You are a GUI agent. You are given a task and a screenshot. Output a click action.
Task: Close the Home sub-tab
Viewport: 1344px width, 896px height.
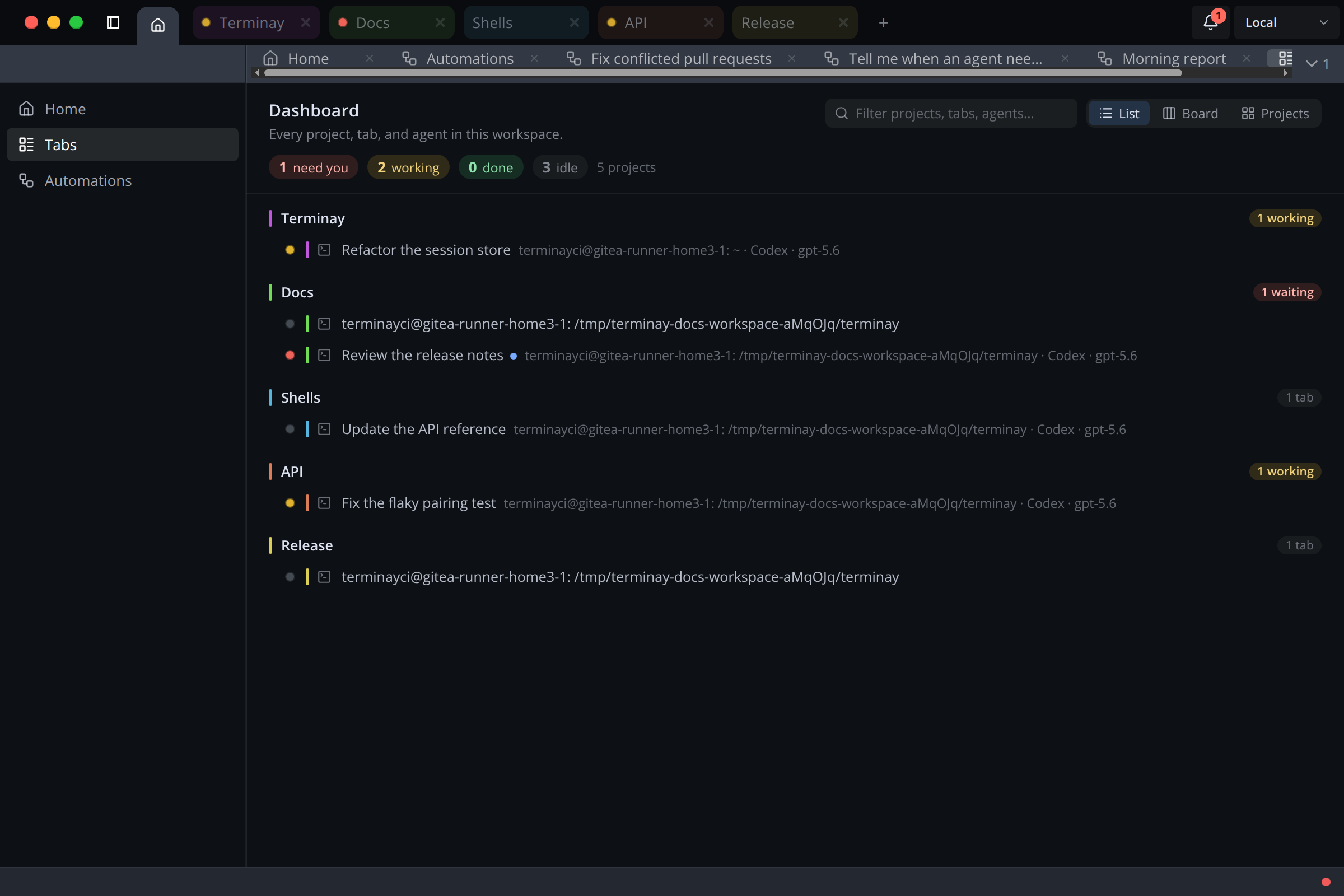tap(370, 58)
